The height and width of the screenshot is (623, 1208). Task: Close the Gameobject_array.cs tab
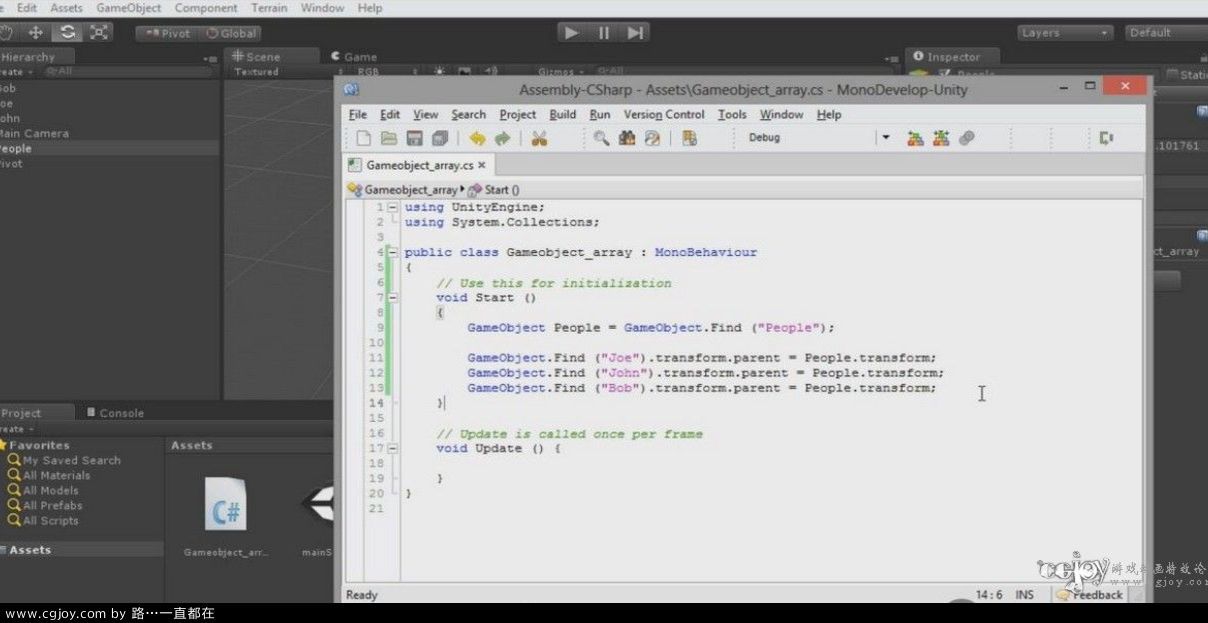pyautogui.click(x=482, y=166)
